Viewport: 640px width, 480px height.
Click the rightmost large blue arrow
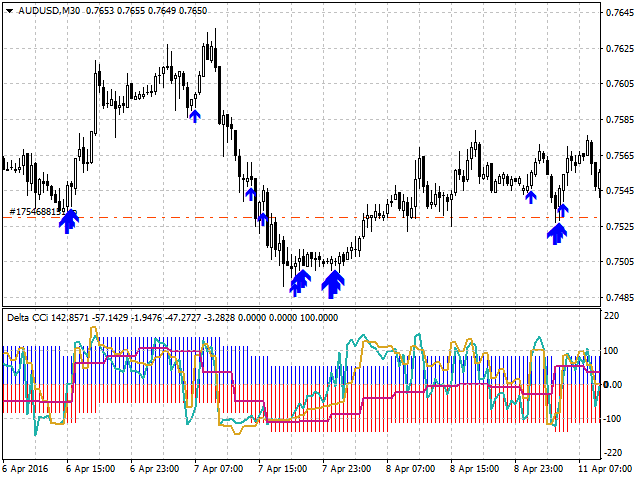(556, 232)
